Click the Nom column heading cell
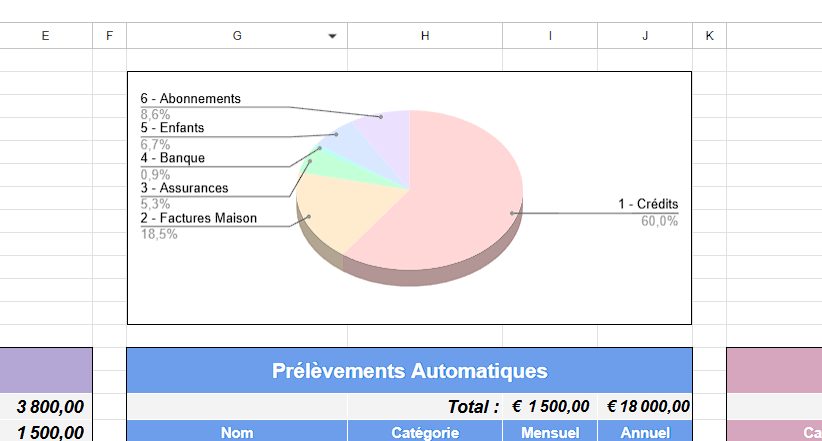Image resolution: width=822 pixels, height=441 pixels. (x=237, y=433)
